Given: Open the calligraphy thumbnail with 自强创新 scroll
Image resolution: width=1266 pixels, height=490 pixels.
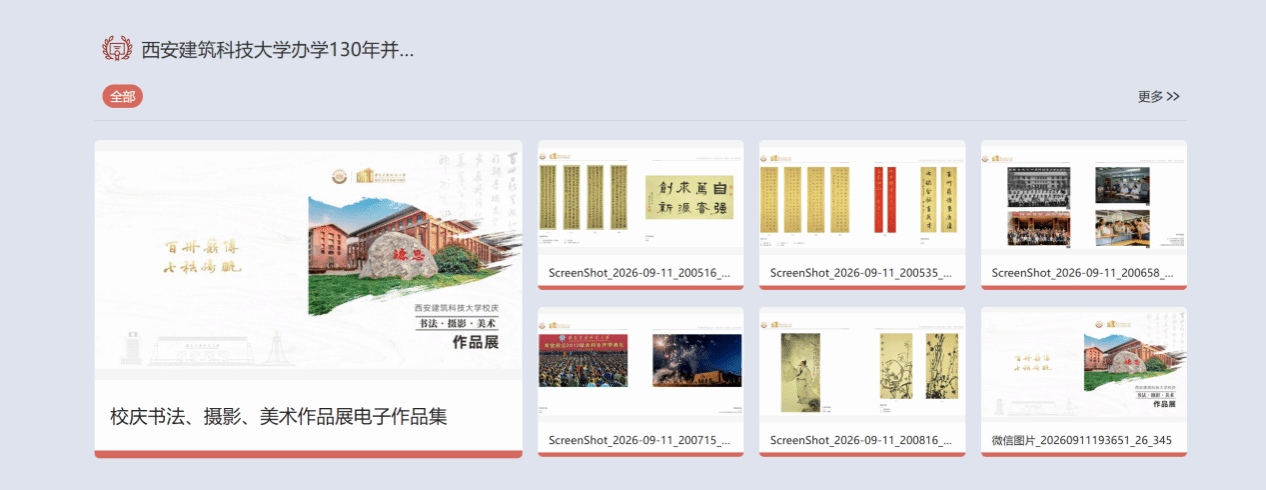Looking at the screenshot, I should tap(641, 197).
